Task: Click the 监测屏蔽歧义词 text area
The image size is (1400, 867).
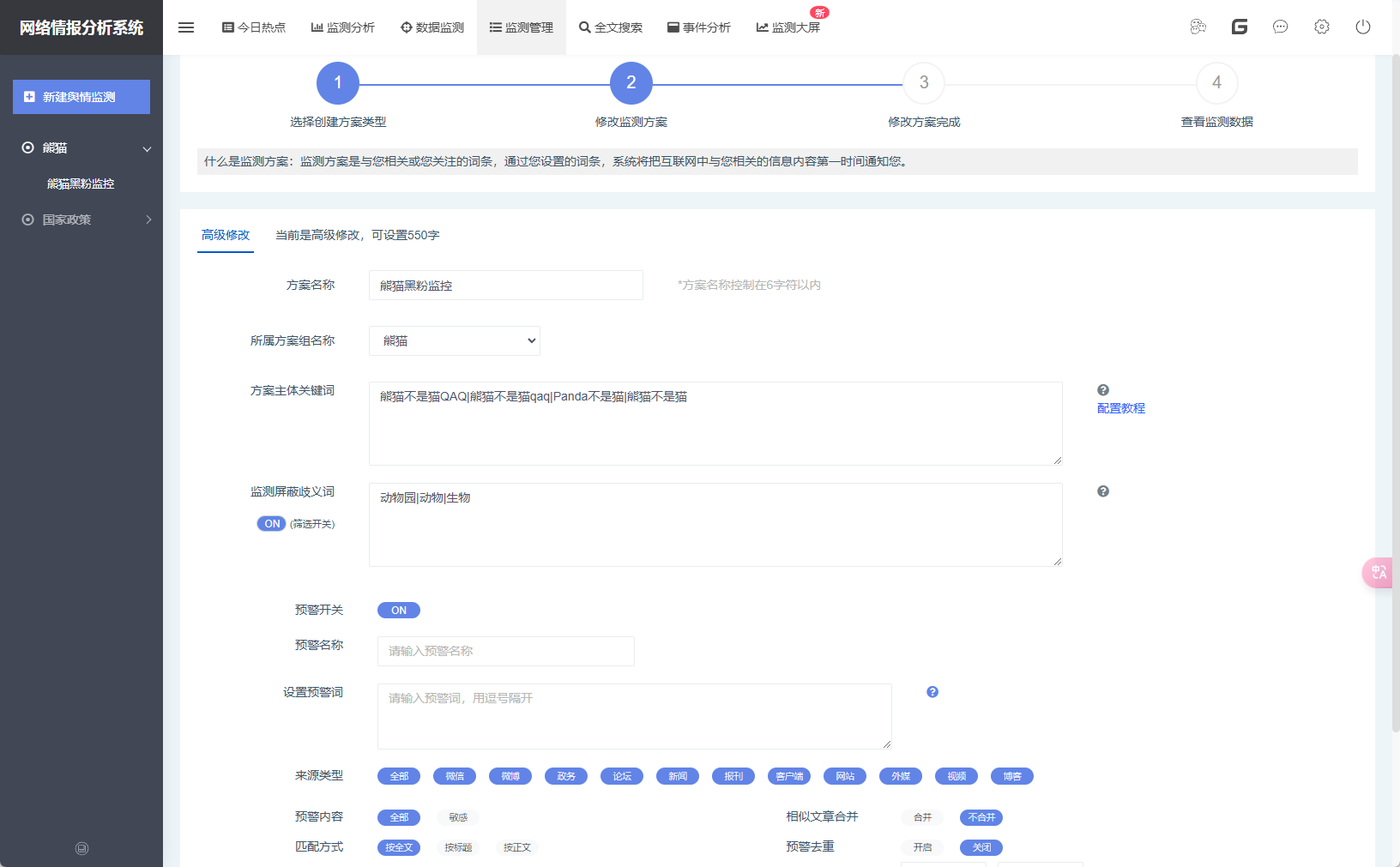Action: [715, 525]
